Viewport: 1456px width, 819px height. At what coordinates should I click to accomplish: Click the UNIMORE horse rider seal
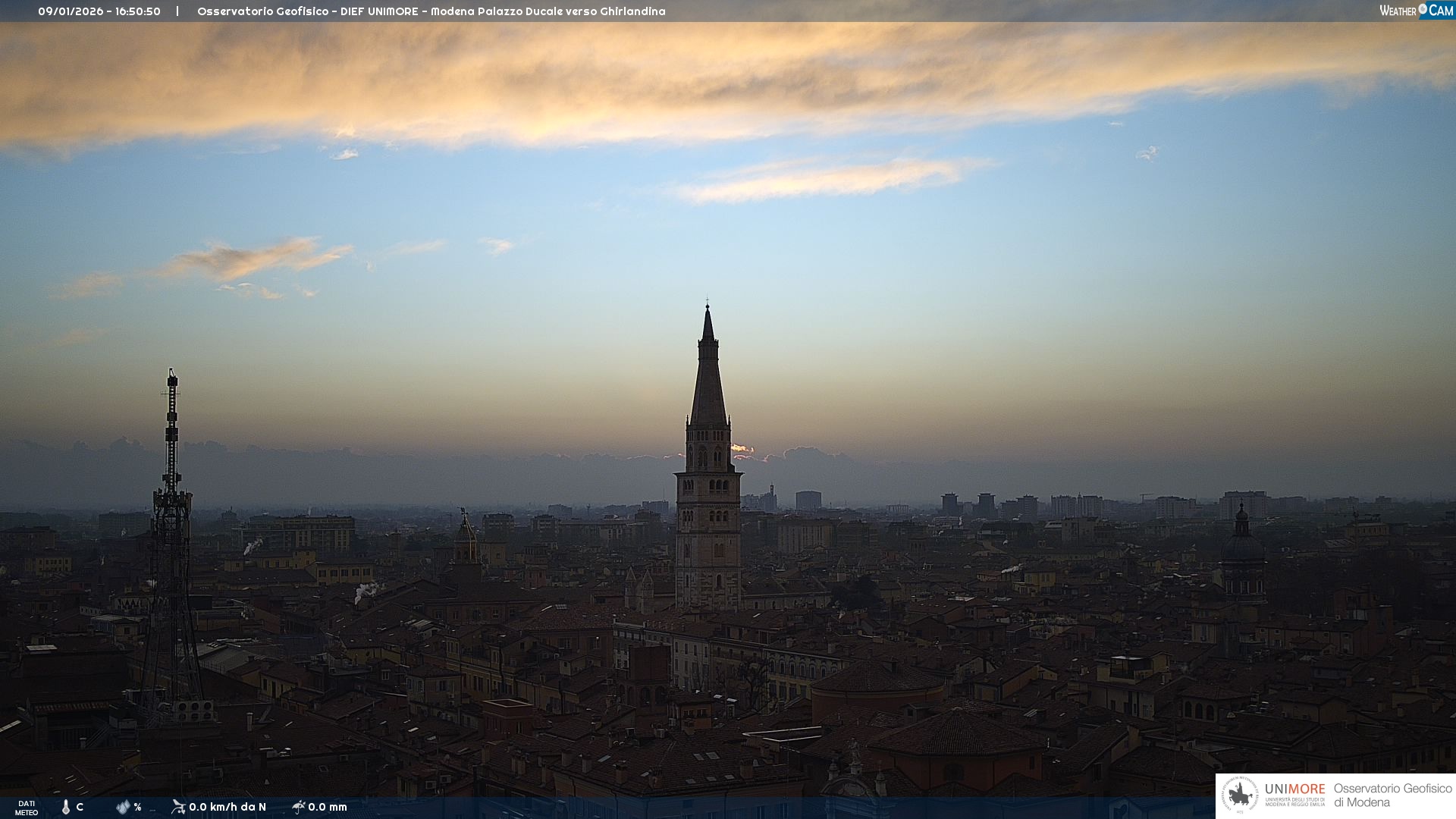[x=1240, y=795]
